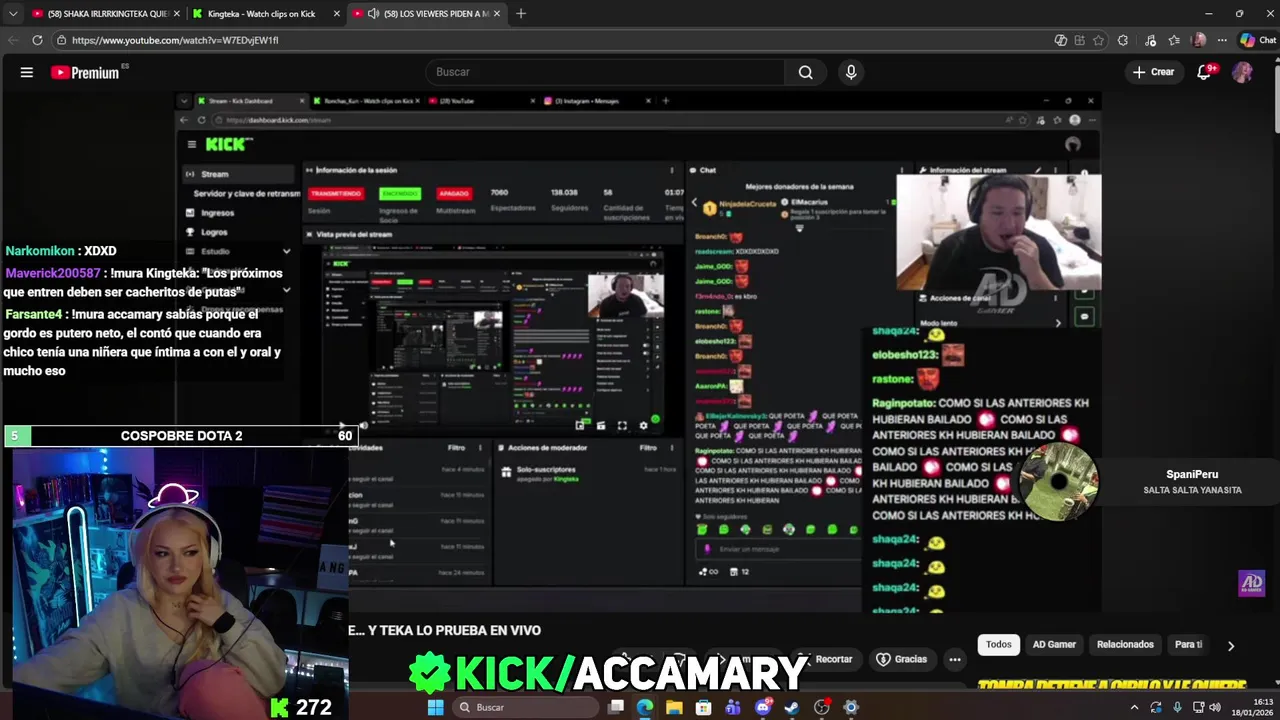The image size is (1280, 720).
Task: Open the Windows Start menu
Action: (435, 707)
